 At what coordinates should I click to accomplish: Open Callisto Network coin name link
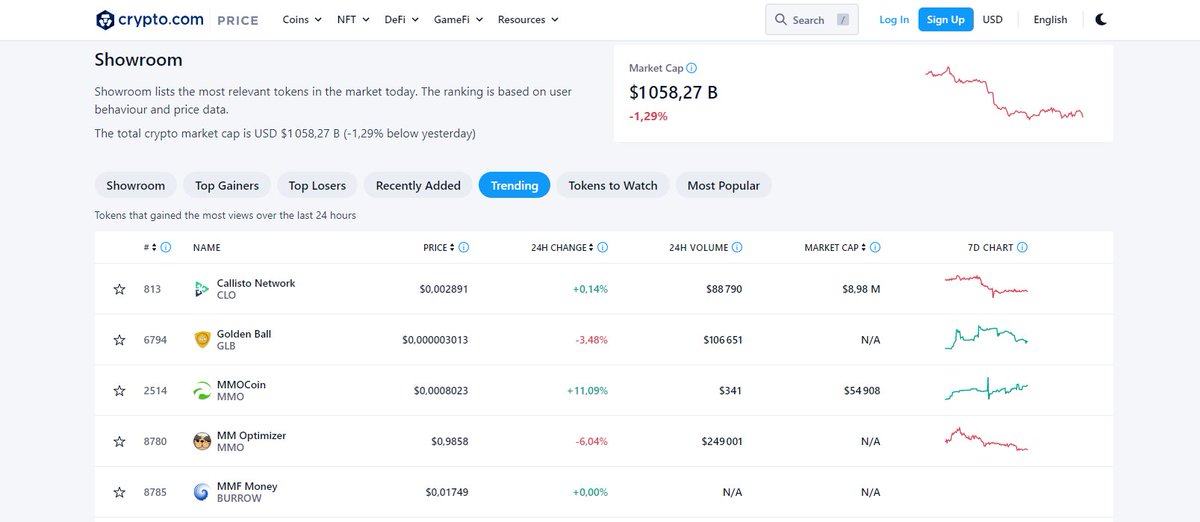click(256, 283)
